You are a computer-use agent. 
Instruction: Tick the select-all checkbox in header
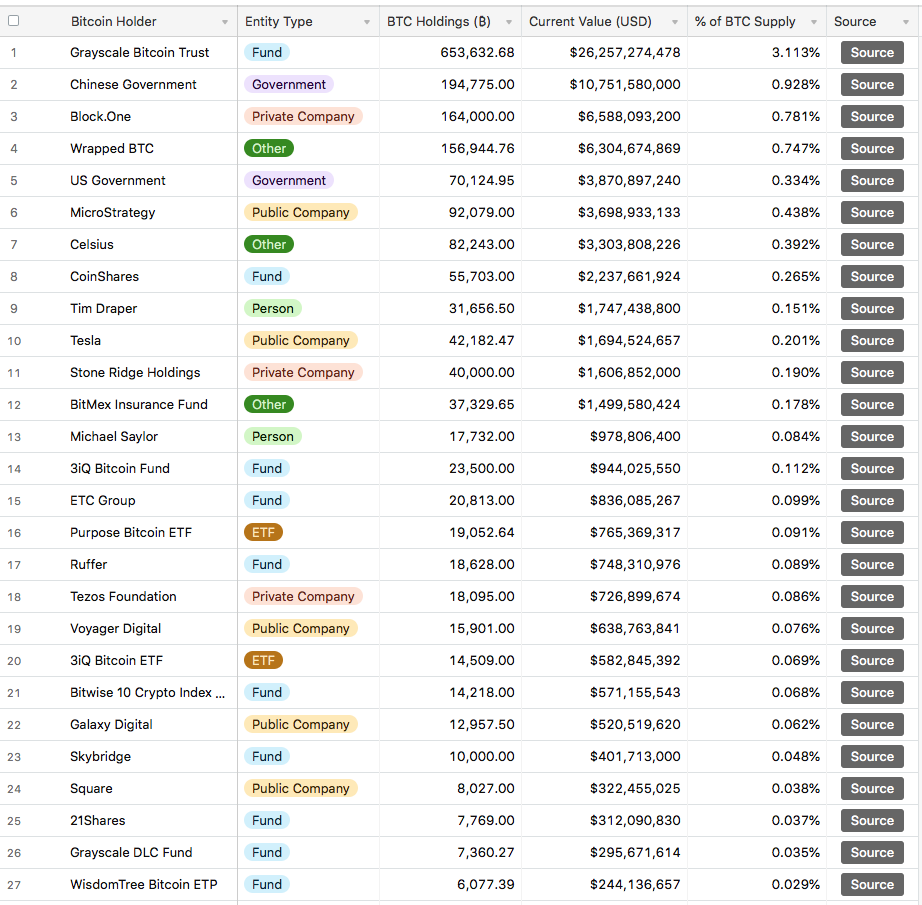click(14, 21)
